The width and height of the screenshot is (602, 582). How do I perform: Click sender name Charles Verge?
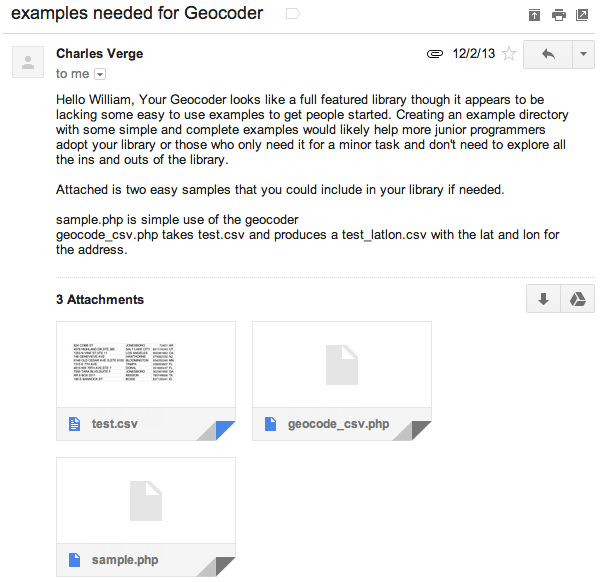click(100, 54)
